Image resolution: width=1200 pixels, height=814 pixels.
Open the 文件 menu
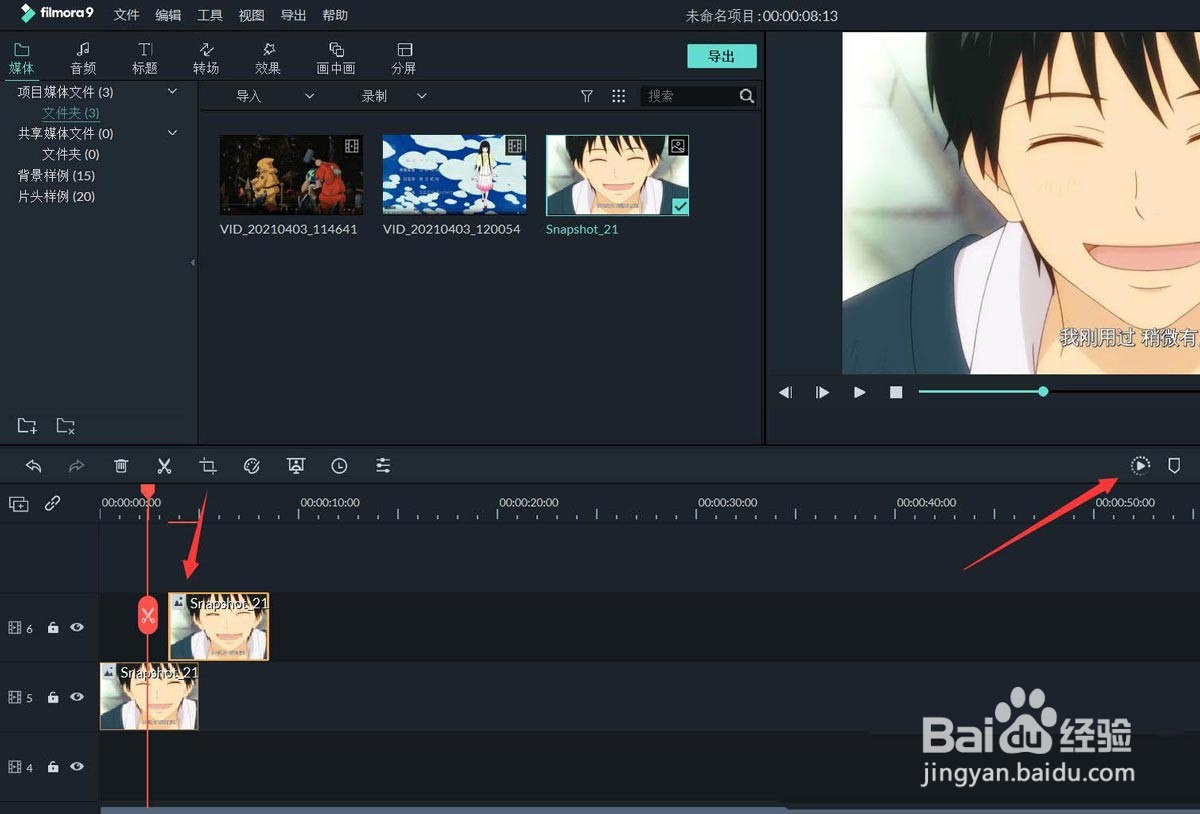(126, 15)
